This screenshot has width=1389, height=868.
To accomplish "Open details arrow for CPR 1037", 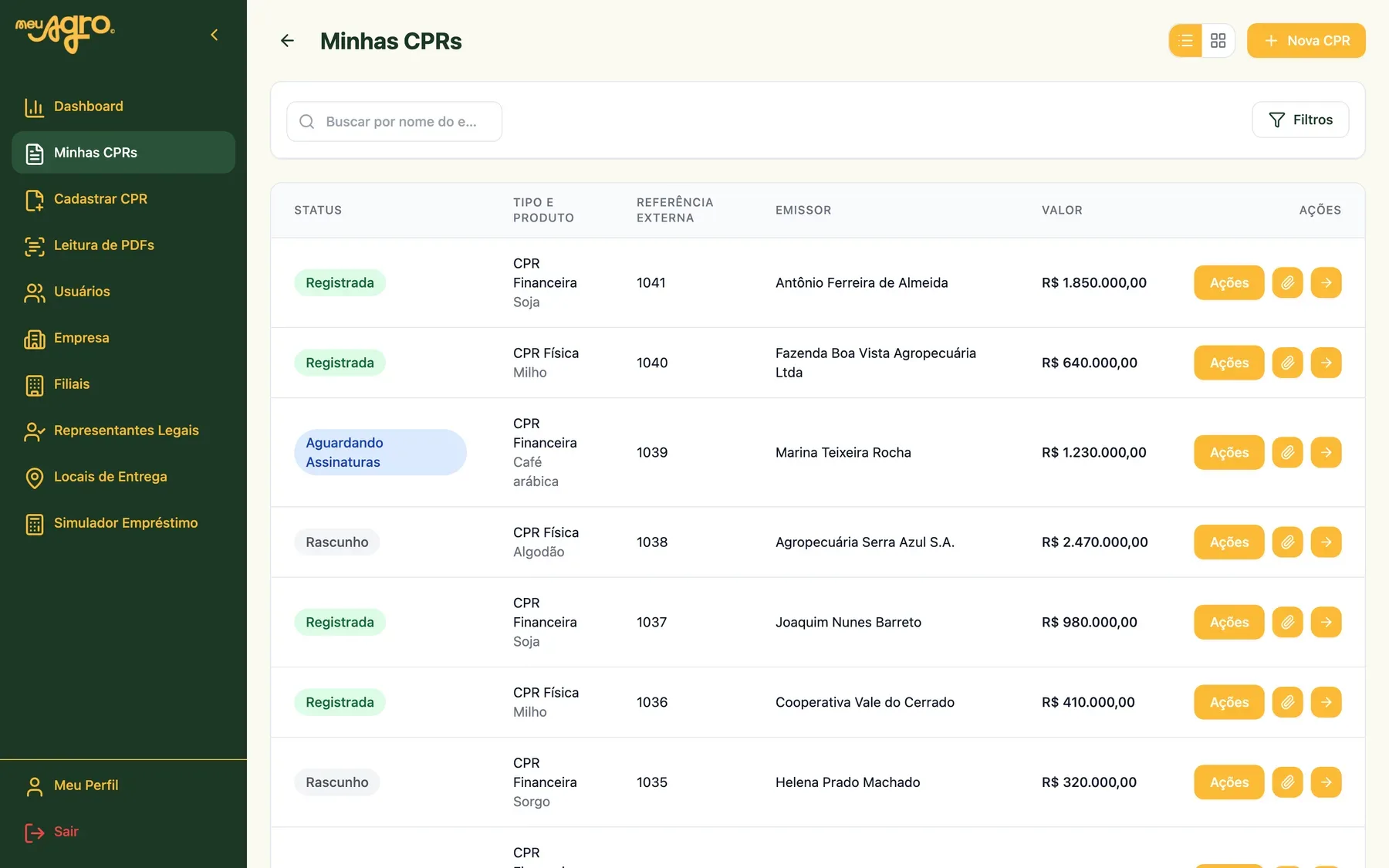I will point(1326,622).
